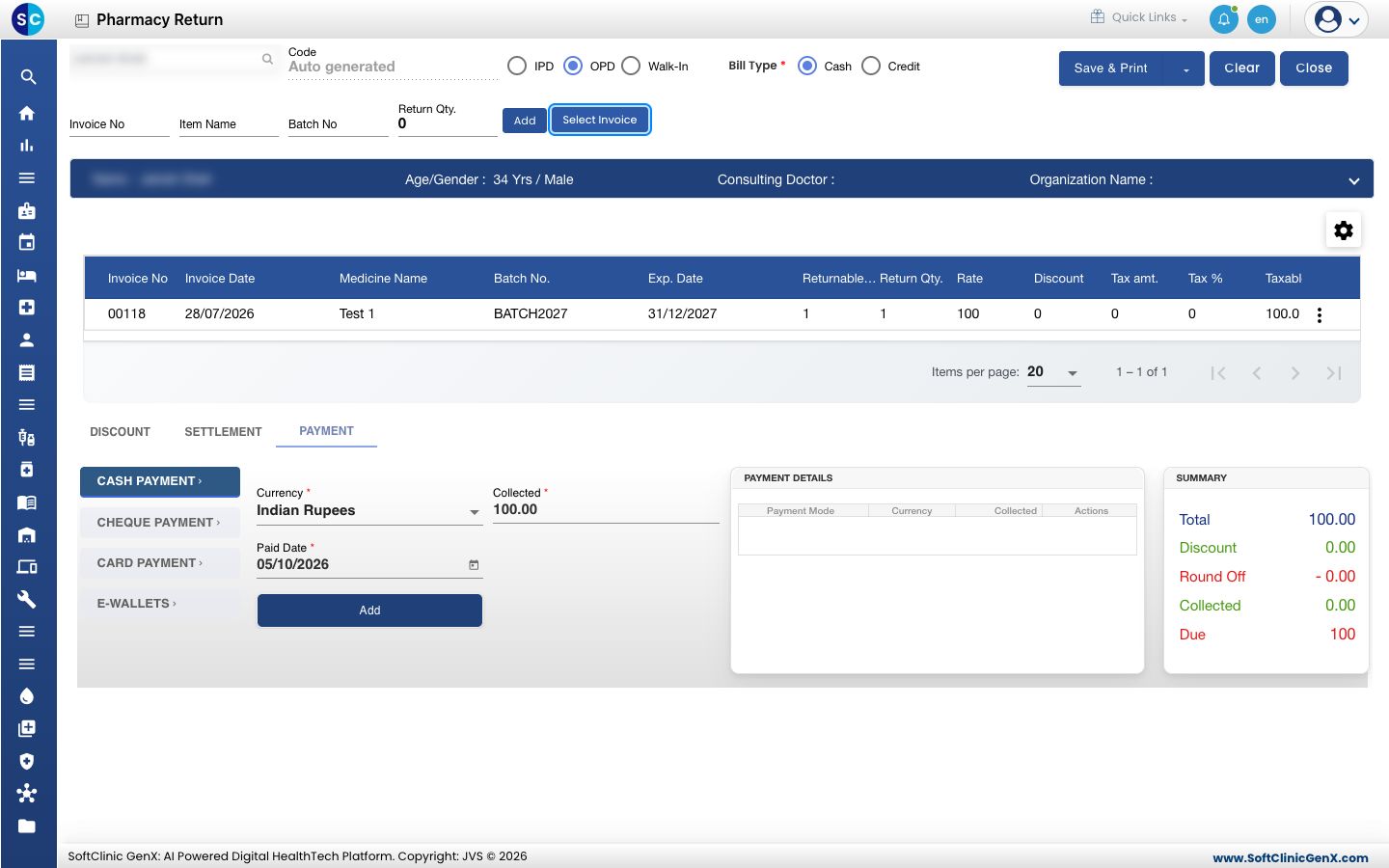Open table settings gear icon
The image size is (1389, 868).
(1344, 231)
